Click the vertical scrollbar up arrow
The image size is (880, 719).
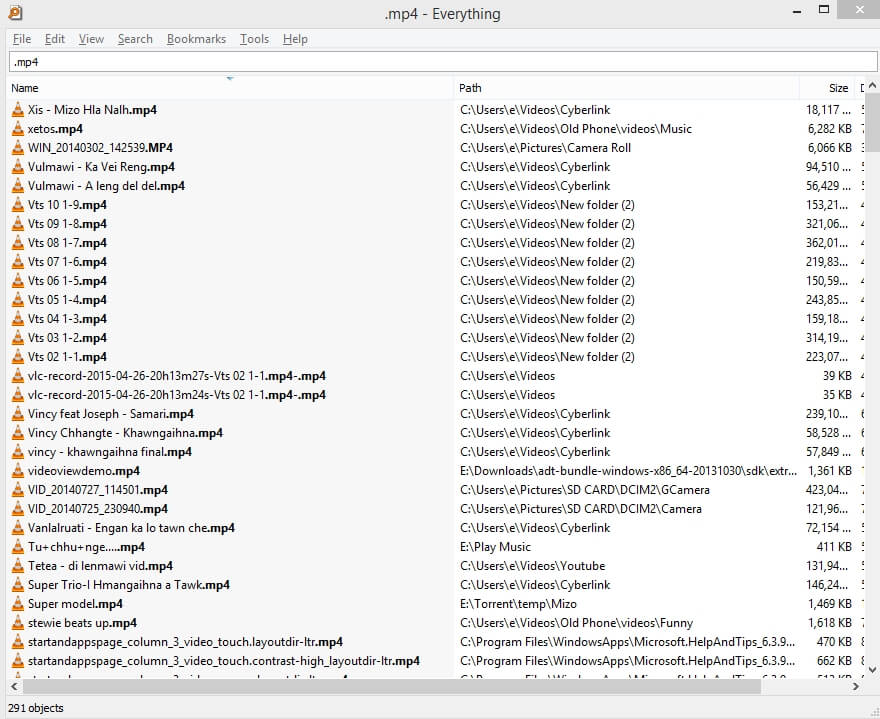[872, 85]
